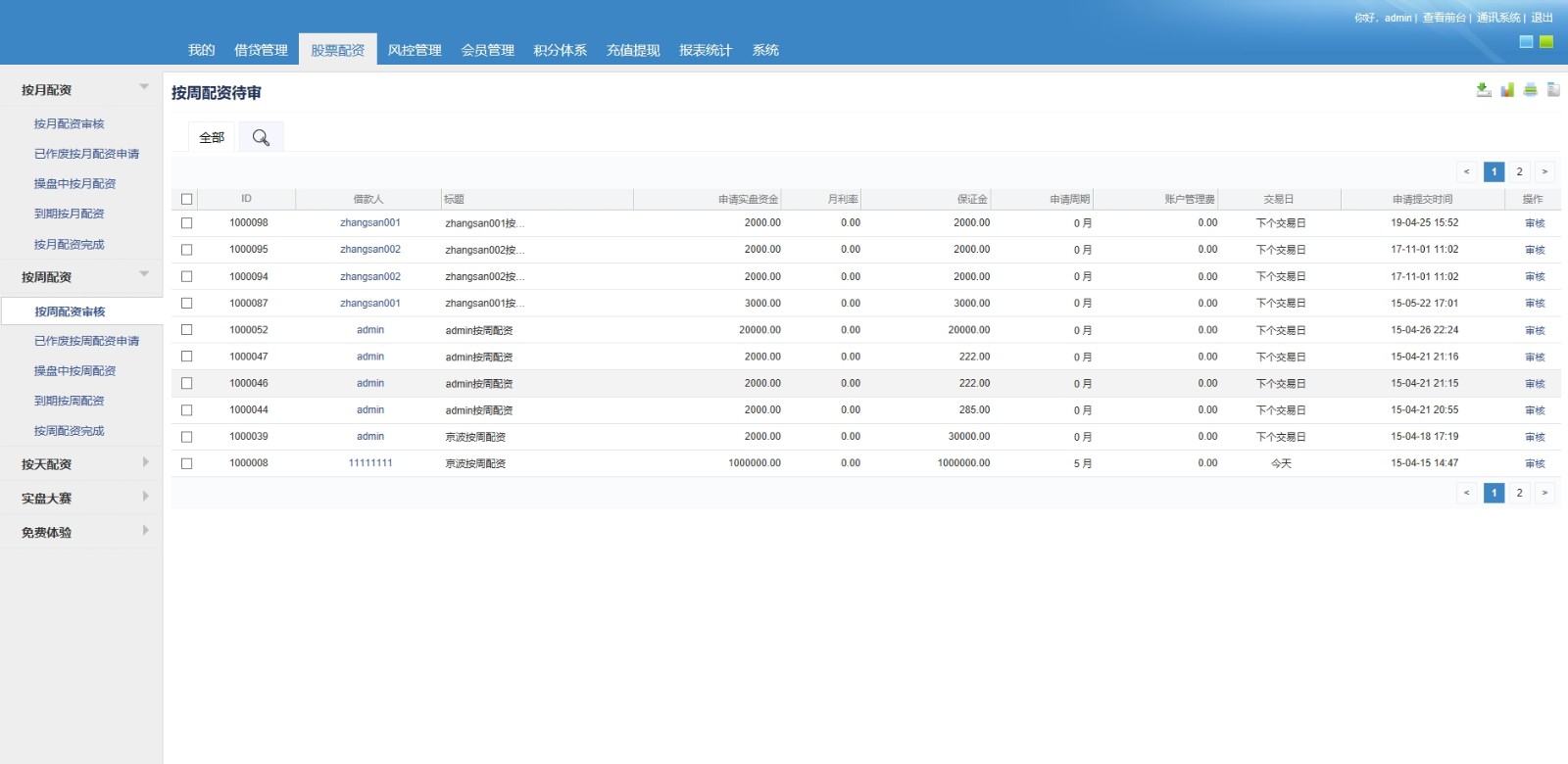This screenshot has width=1568, height=764.
Task: Open the 积分体系 top menu
Action: (561, 50)
